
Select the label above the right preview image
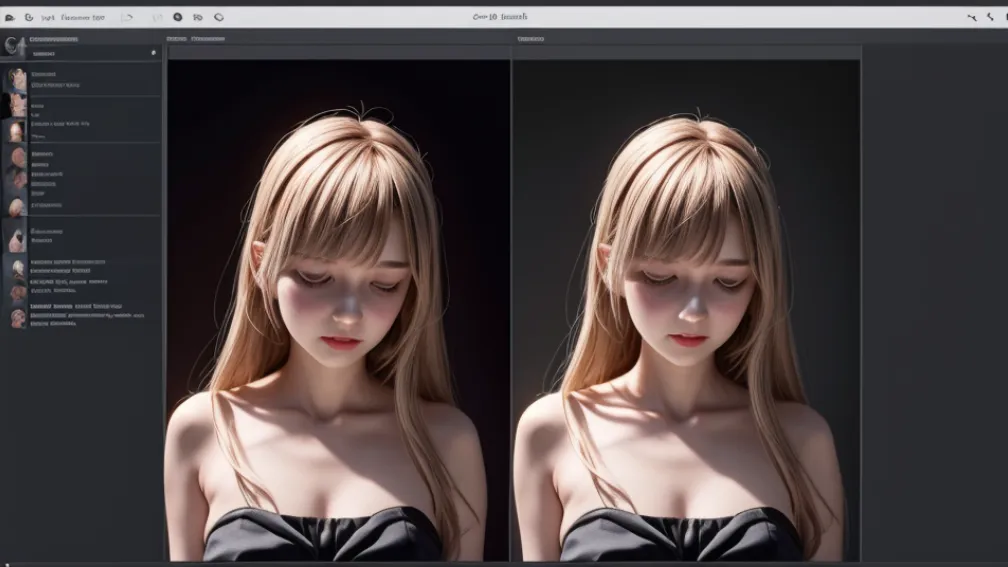pyautogui.click(x=531, y=39)
